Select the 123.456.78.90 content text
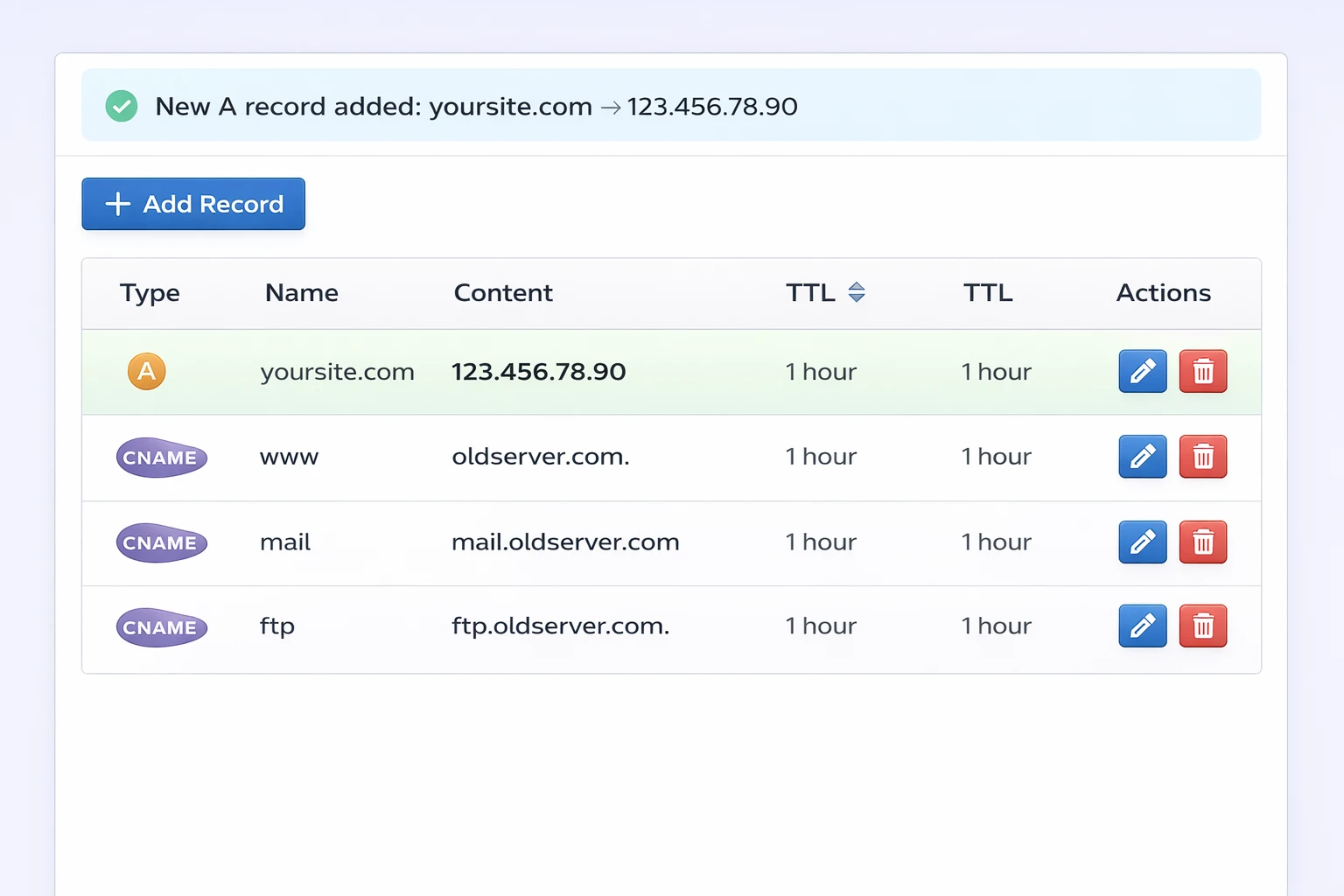 (x=538, y=371)
